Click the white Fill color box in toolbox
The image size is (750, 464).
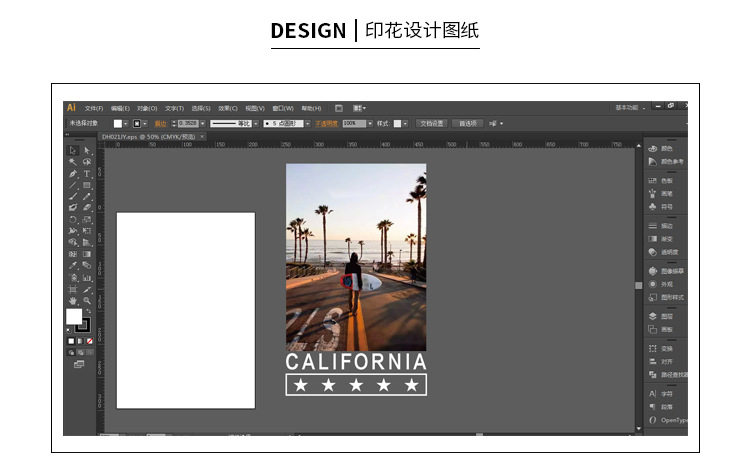click(74, 317)
